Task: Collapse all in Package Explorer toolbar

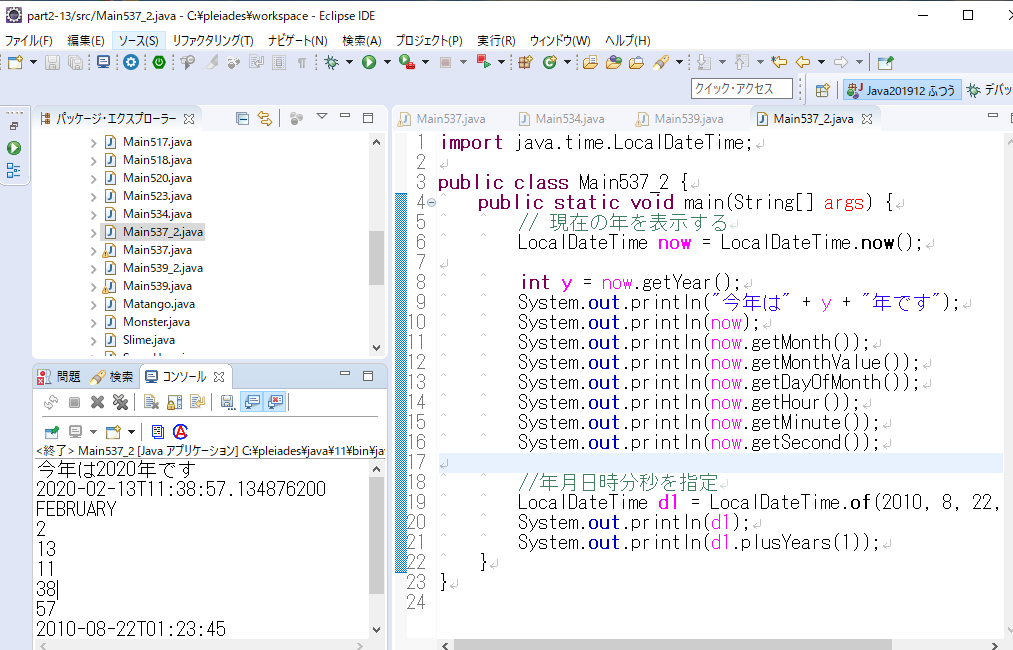Action: [243, 119]
